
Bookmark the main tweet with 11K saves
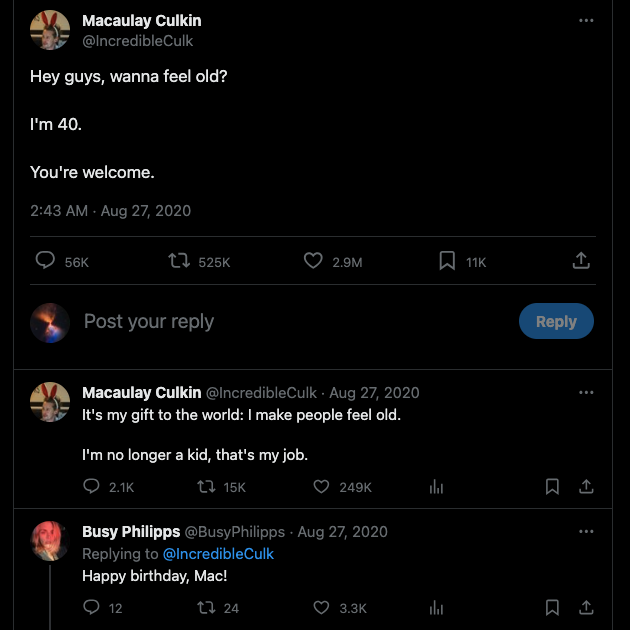(x=448, y=261)
